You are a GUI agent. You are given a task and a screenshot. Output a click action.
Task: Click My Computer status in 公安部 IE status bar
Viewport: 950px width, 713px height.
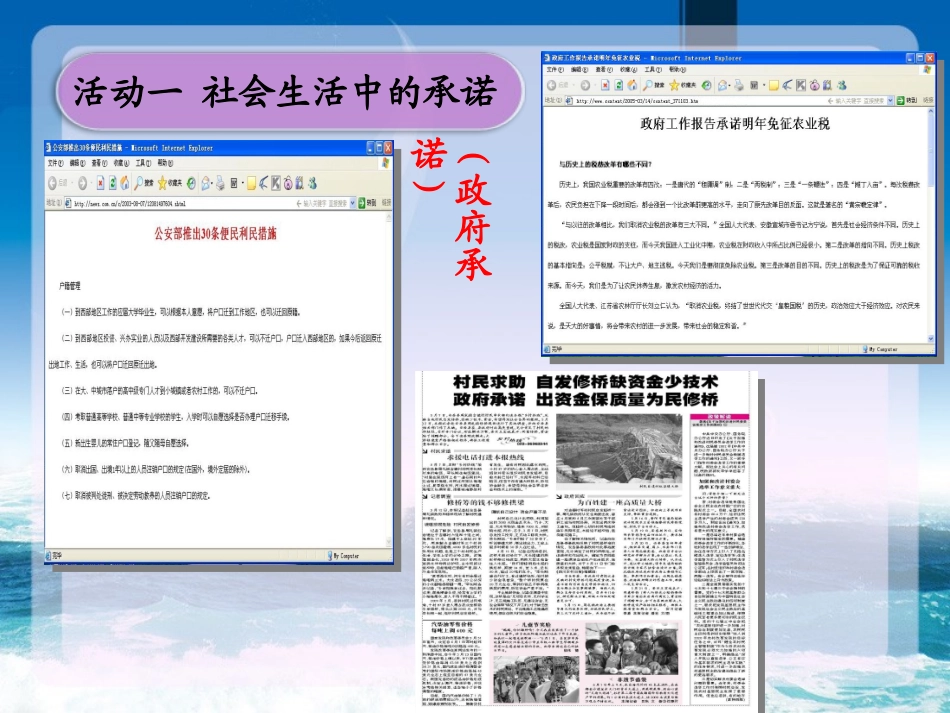344,555
